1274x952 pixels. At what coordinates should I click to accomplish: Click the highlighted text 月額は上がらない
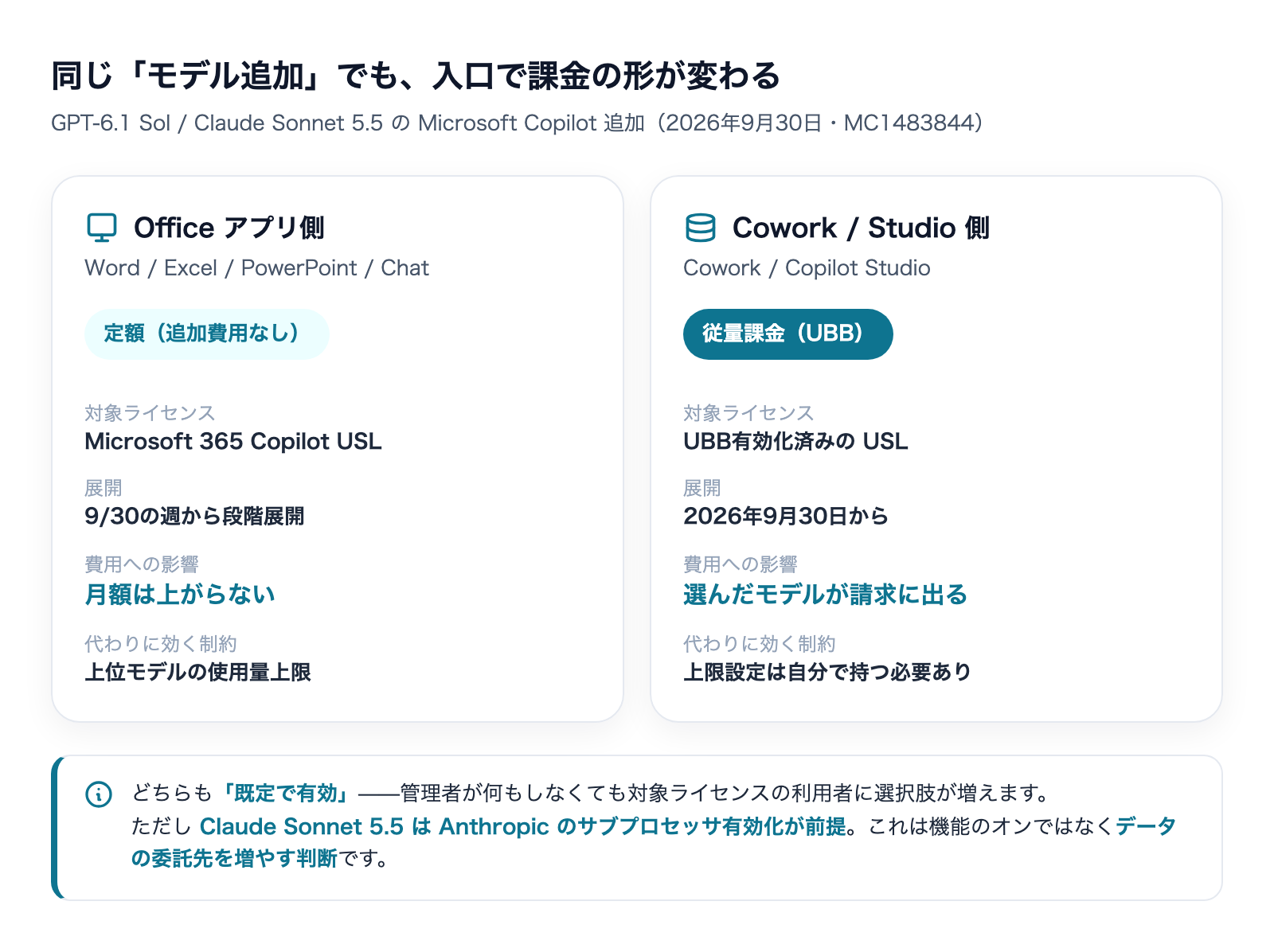tap(180, 595)
